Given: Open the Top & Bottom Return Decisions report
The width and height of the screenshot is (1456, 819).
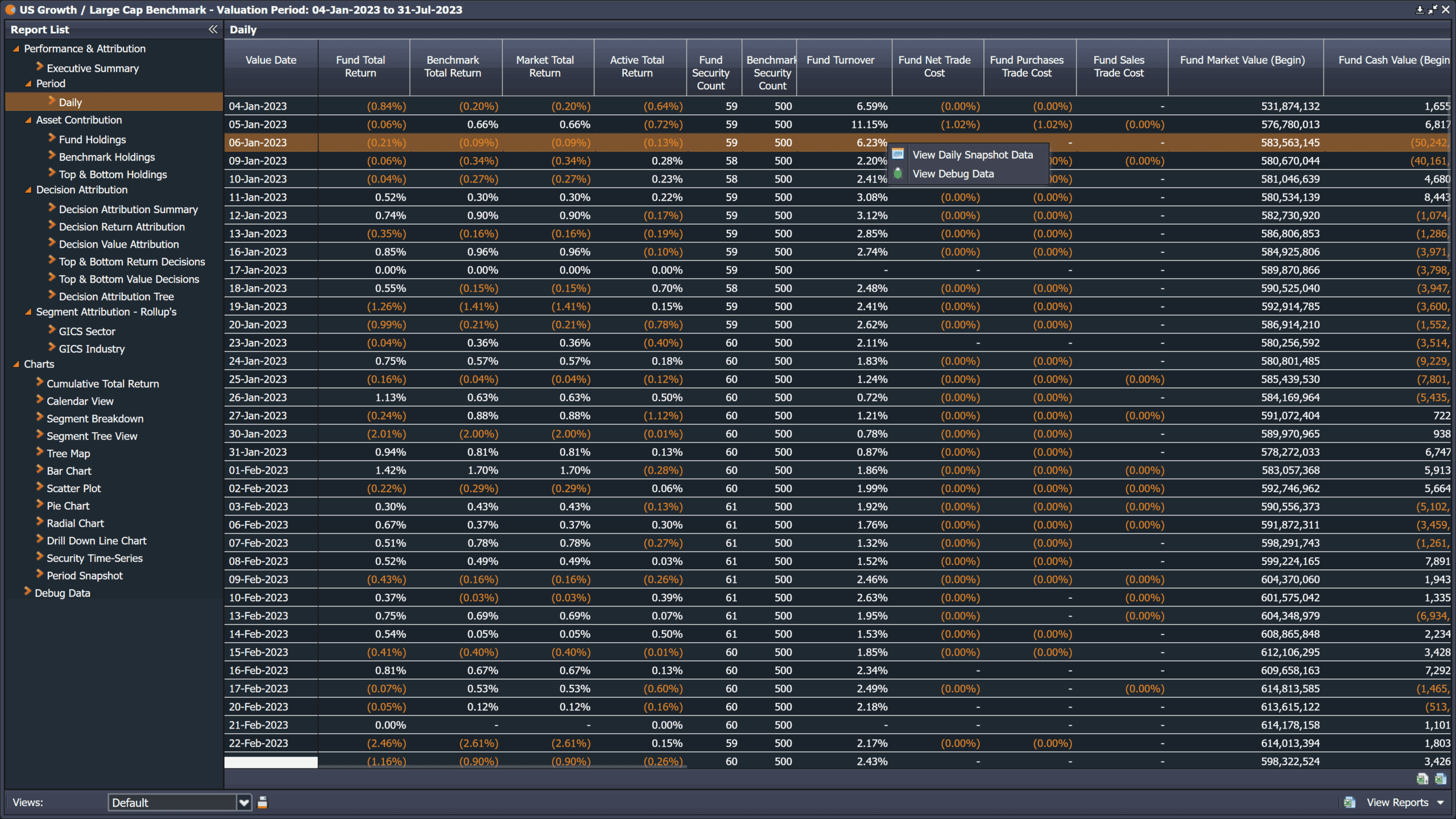Looking at the screenshot, I should (x=131, y=262).
